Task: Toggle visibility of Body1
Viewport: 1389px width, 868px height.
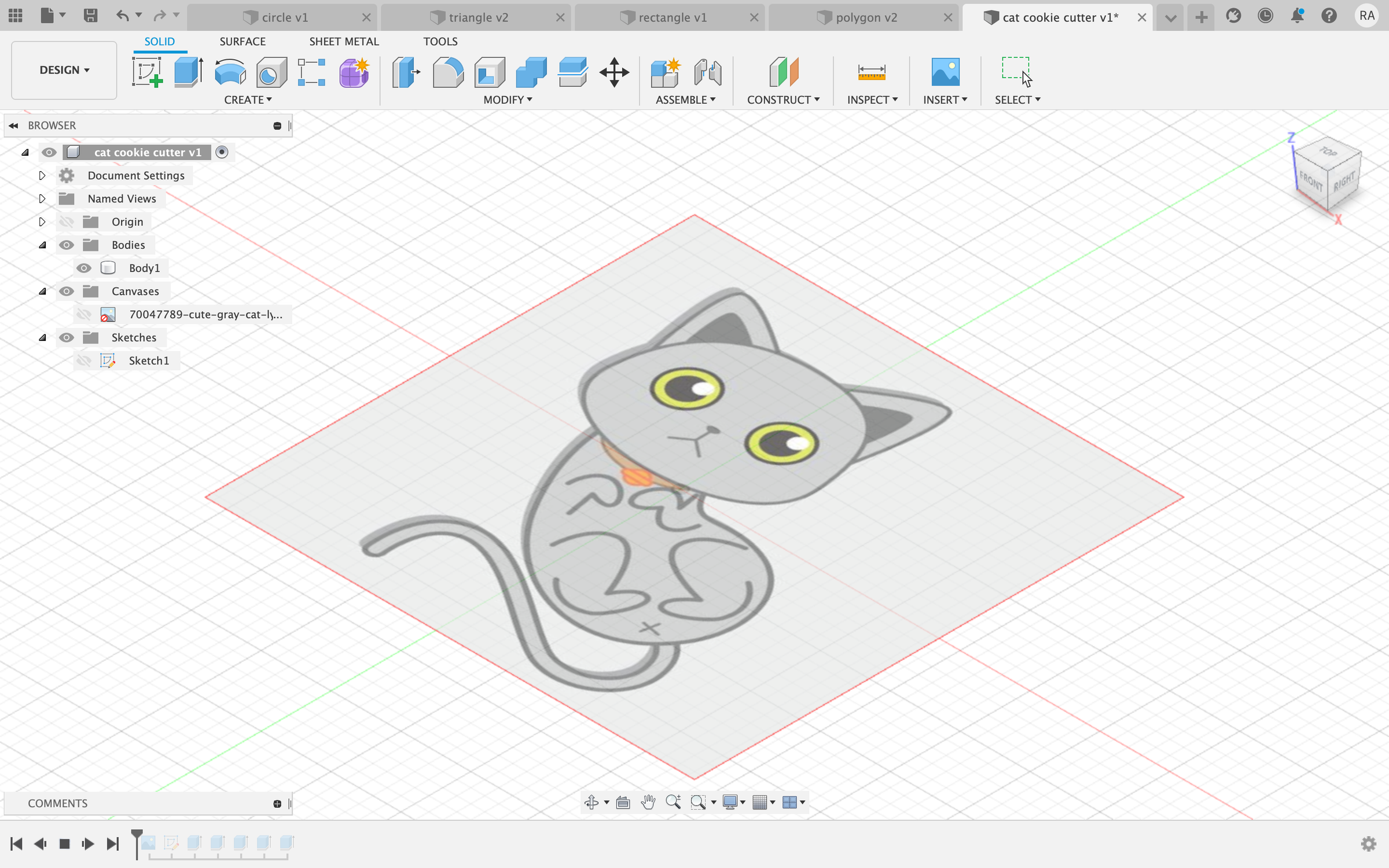Action: point(84,268)
